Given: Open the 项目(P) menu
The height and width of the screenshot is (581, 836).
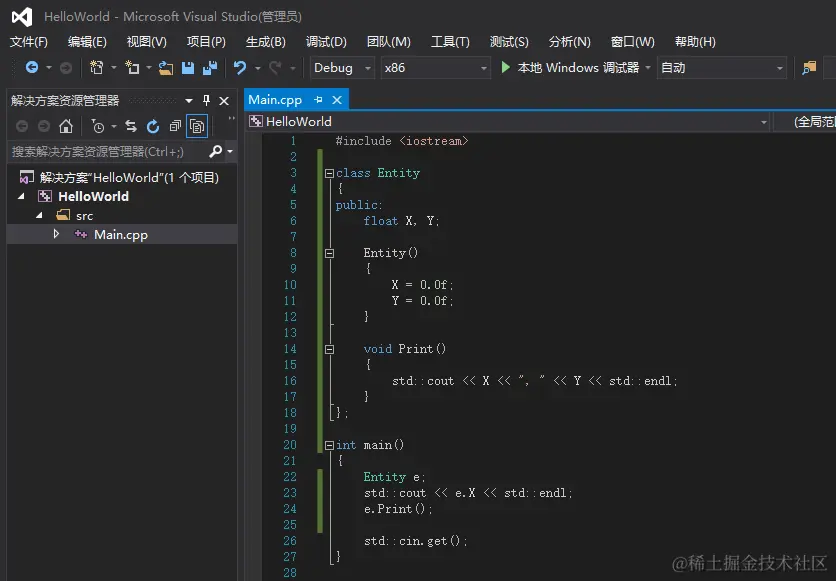Looking at the screenshot, I should (x=206, y=42).
